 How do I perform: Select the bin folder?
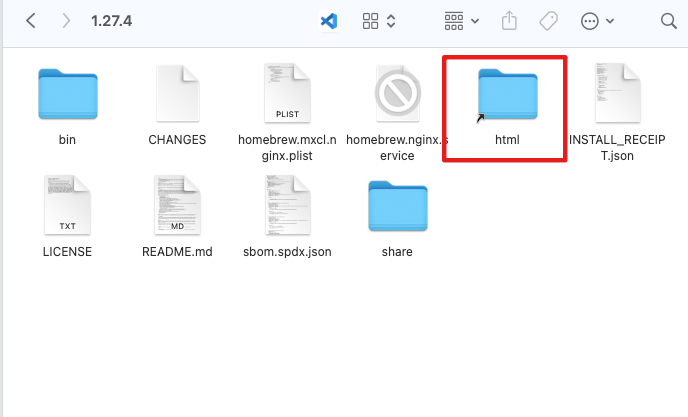[68, 93]
